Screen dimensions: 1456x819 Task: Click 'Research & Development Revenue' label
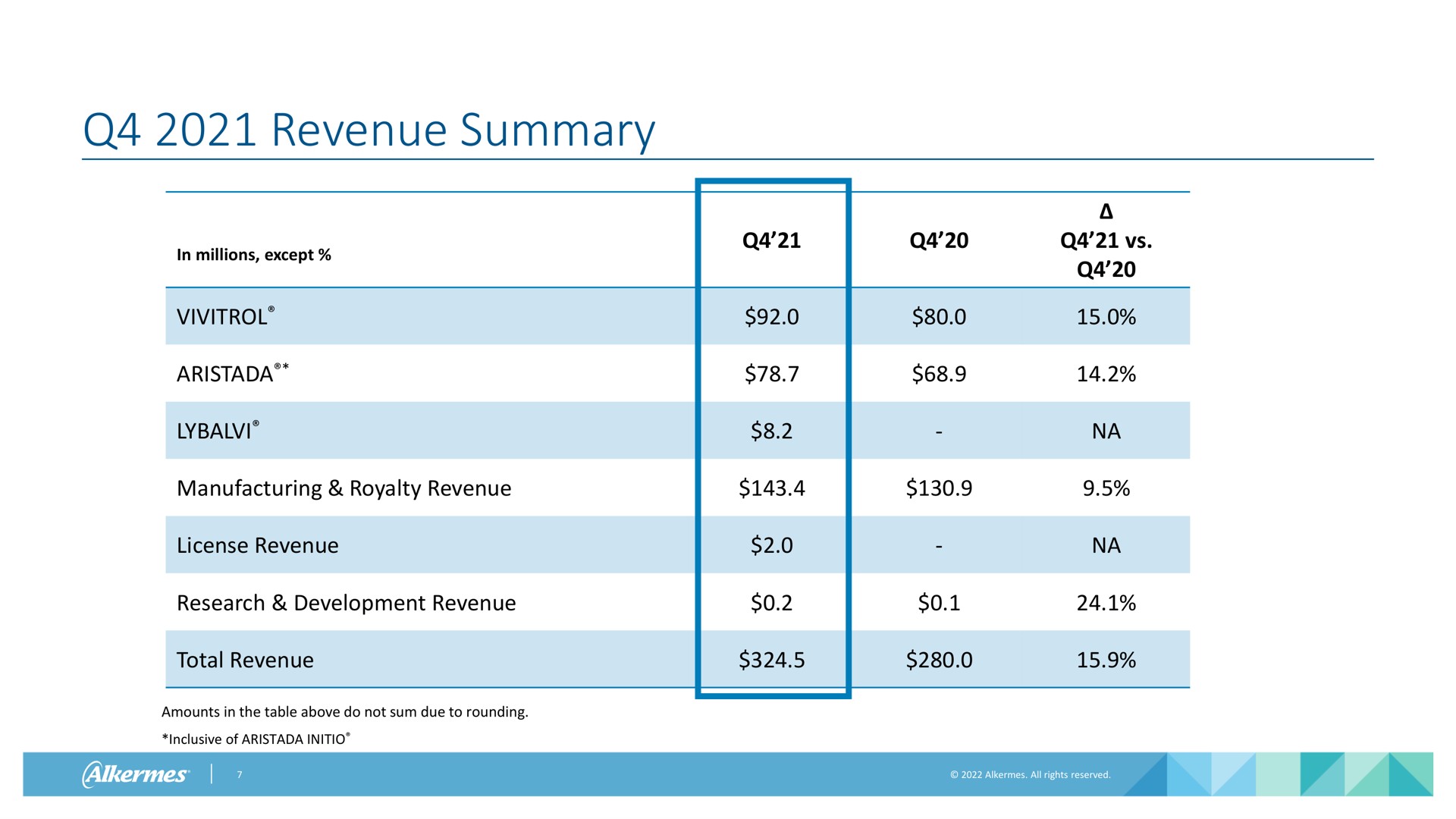346,603
